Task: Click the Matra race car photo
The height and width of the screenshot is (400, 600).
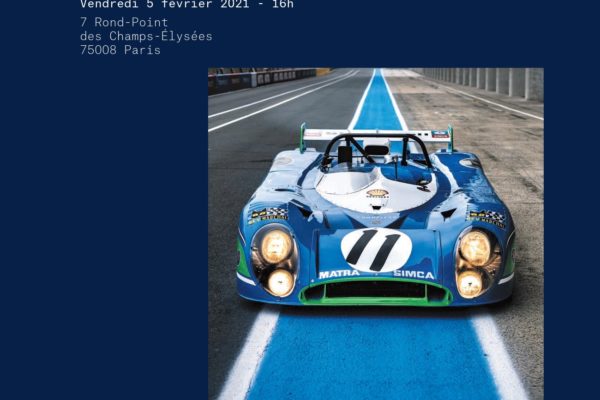Action: tap(376, 234)
